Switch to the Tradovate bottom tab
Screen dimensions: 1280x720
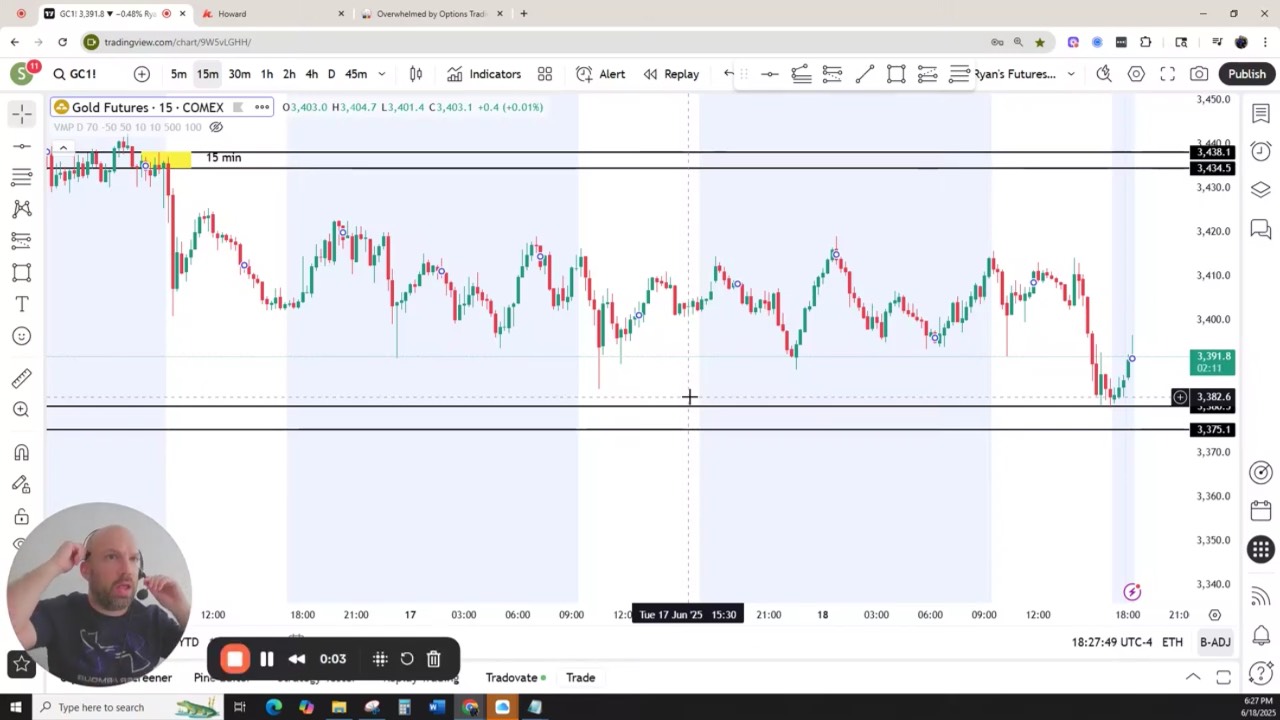click(515, 678)
